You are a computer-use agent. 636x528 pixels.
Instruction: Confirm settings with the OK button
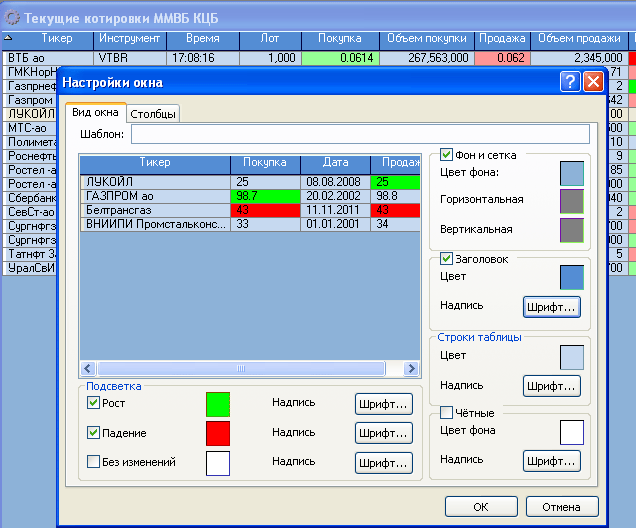coord(481,507)
